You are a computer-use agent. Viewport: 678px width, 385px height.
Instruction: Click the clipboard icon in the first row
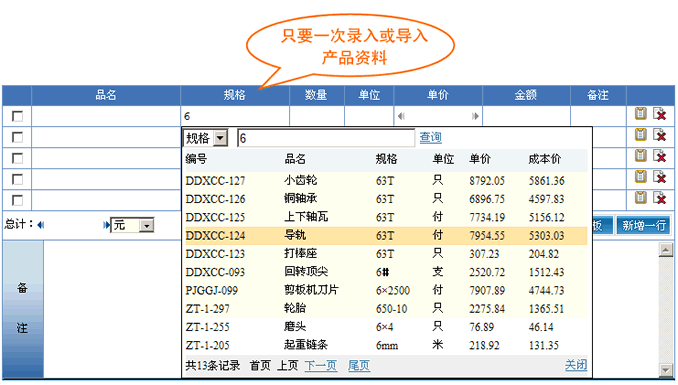click(640, 114)
